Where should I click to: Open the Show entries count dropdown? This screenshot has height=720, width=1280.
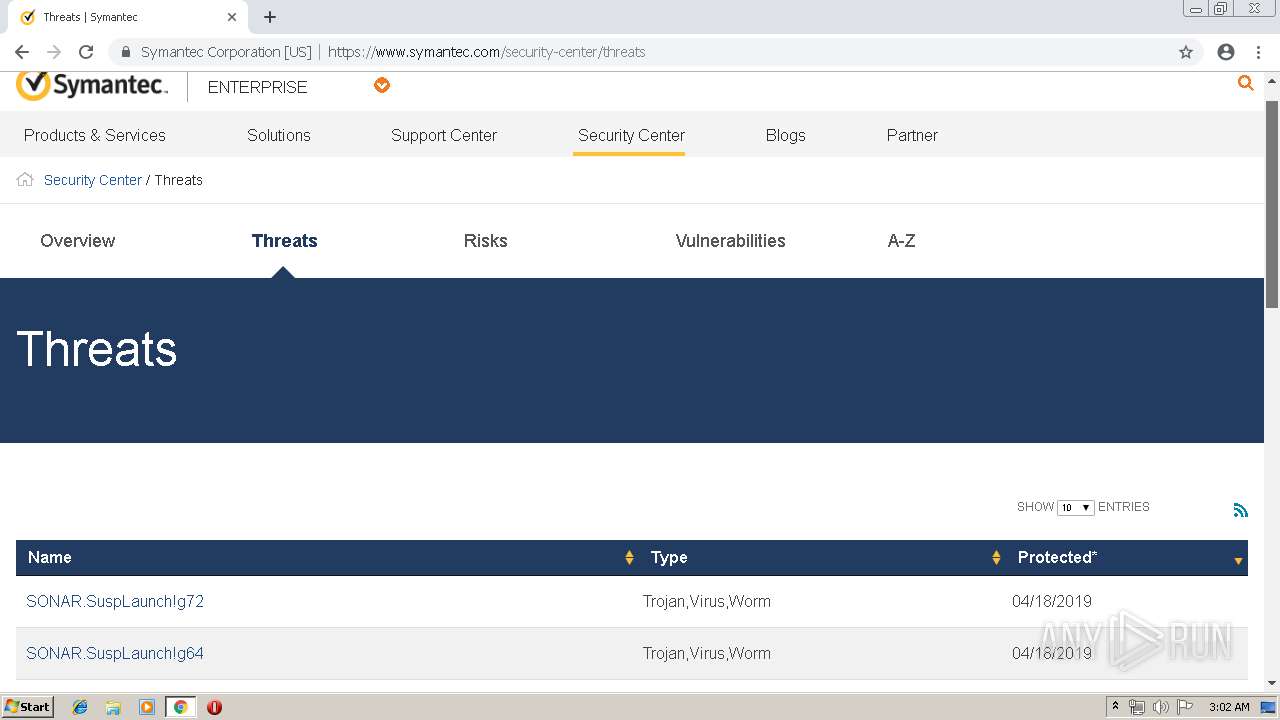(x=1076, y=508)
